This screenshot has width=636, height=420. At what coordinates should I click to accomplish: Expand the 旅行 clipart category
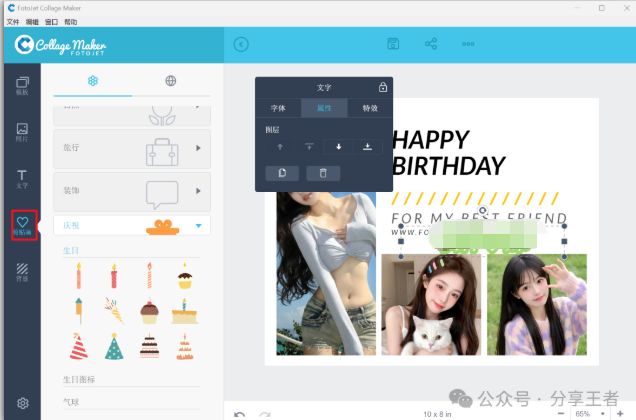197,148
